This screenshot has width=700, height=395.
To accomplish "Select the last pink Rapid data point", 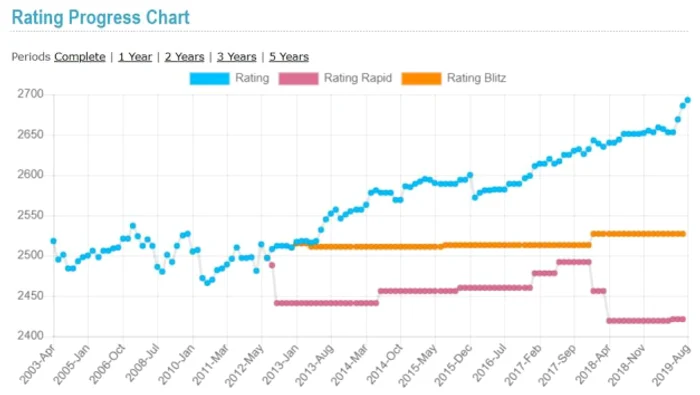I will tap(683, 319).
